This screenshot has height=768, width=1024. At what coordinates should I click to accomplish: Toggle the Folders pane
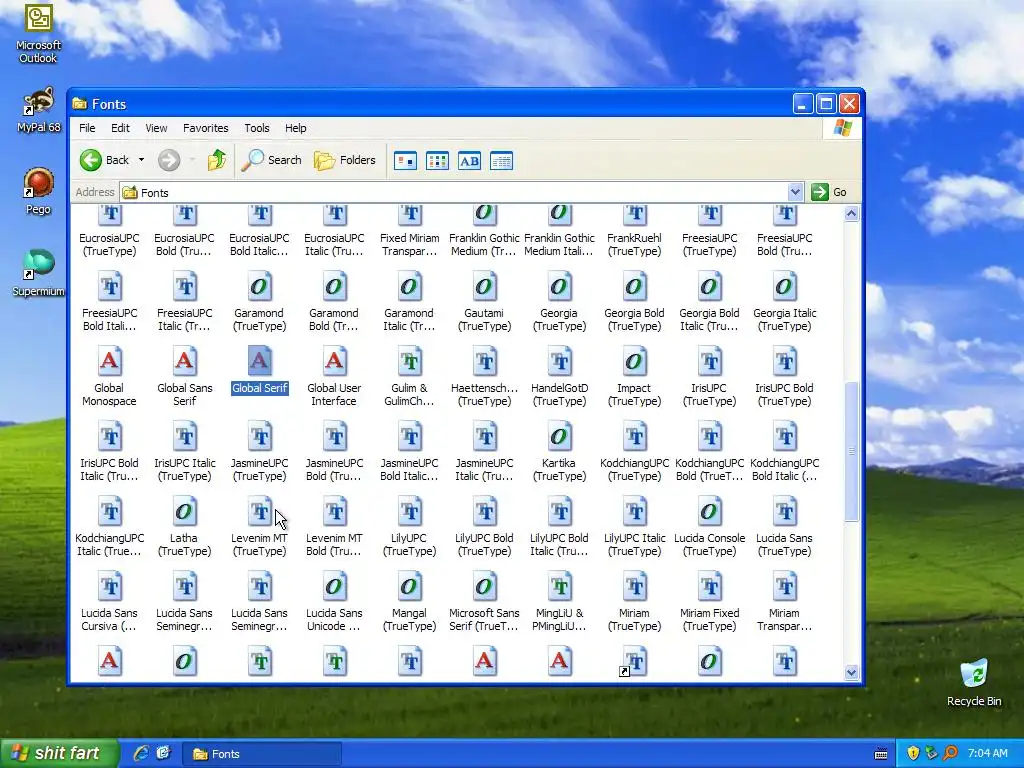click(x=345, y=160)
